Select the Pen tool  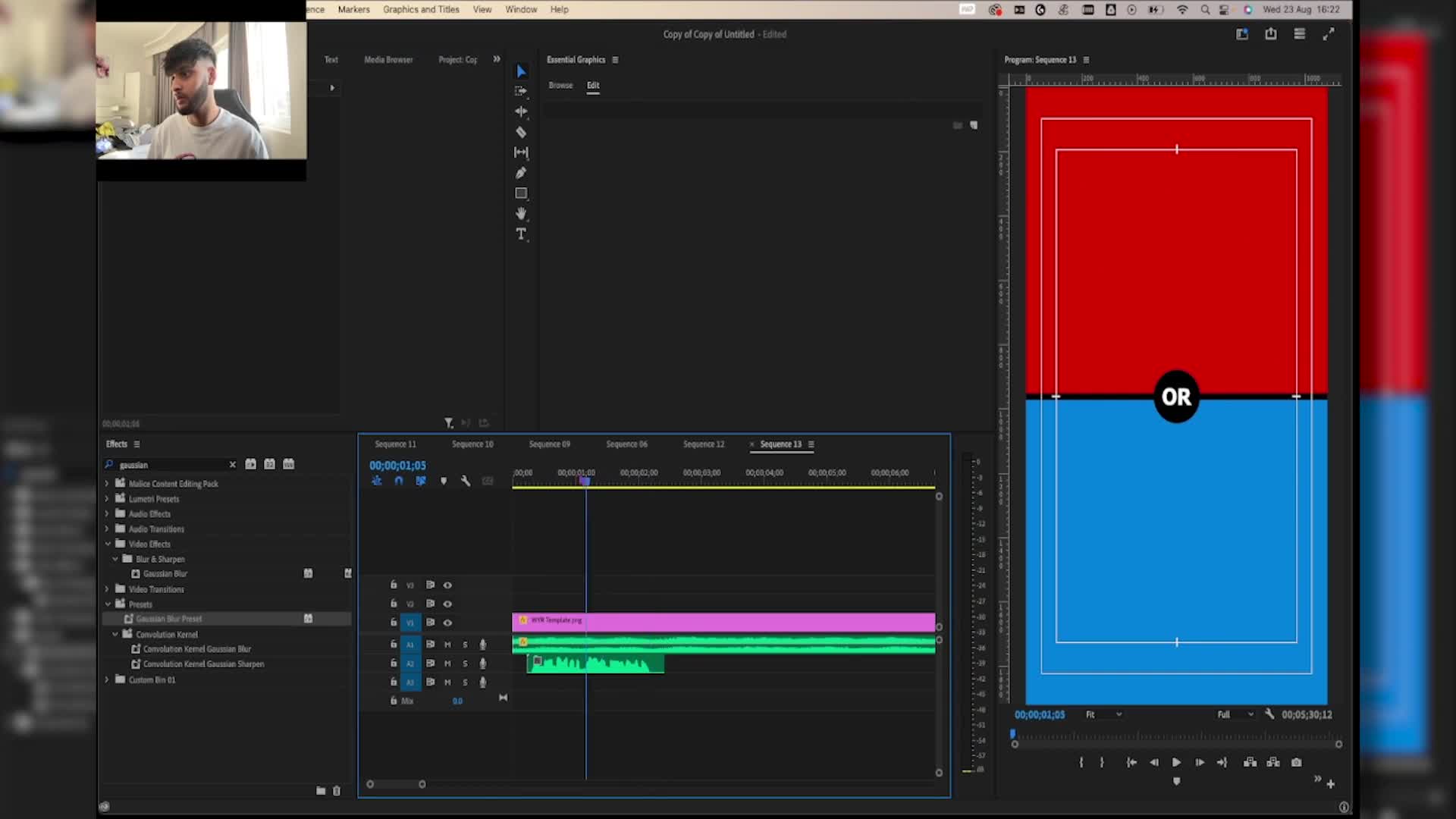pos(521,172)
